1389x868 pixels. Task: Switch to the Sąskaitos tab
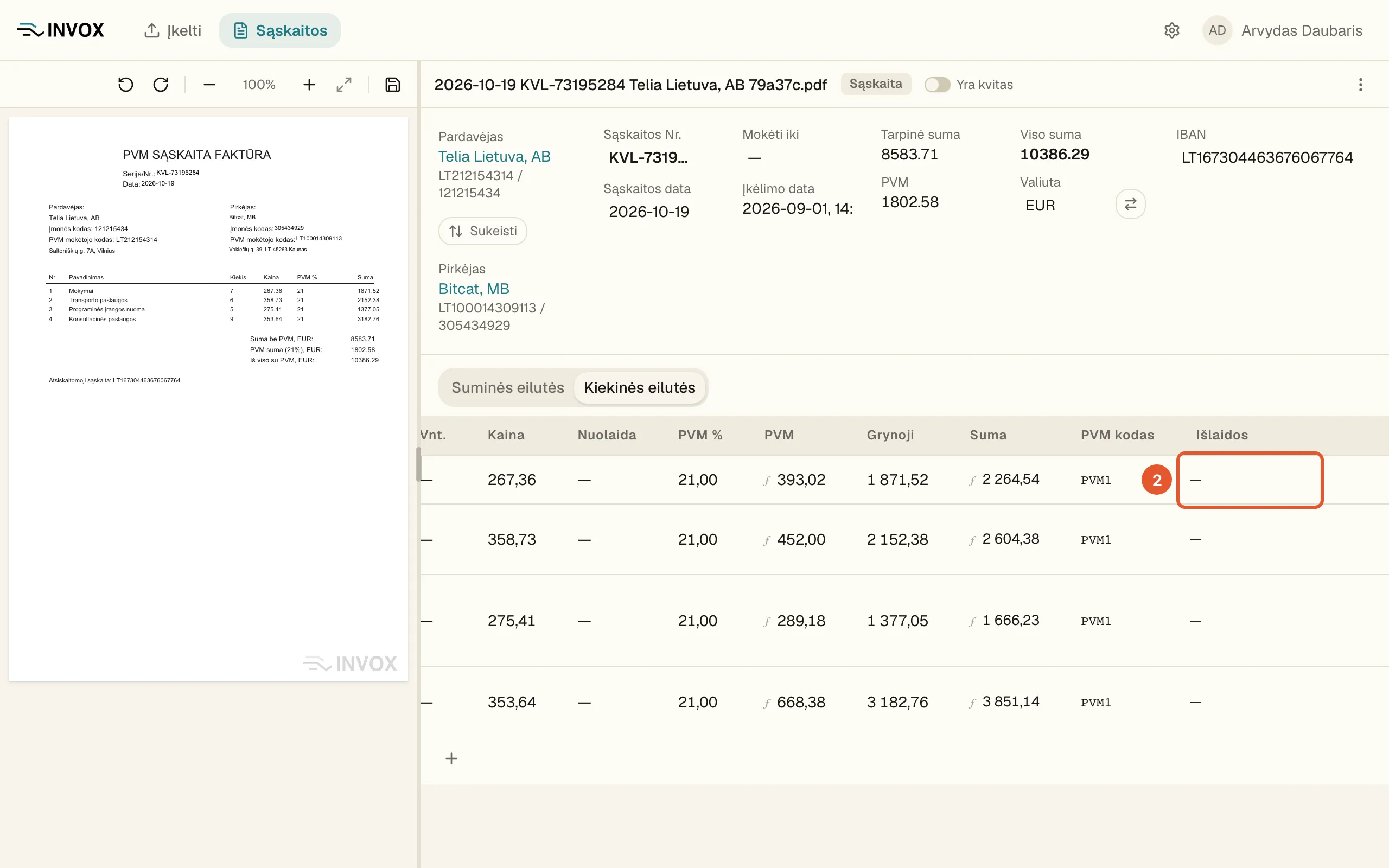pyautogui.click(x=280, y=30)
